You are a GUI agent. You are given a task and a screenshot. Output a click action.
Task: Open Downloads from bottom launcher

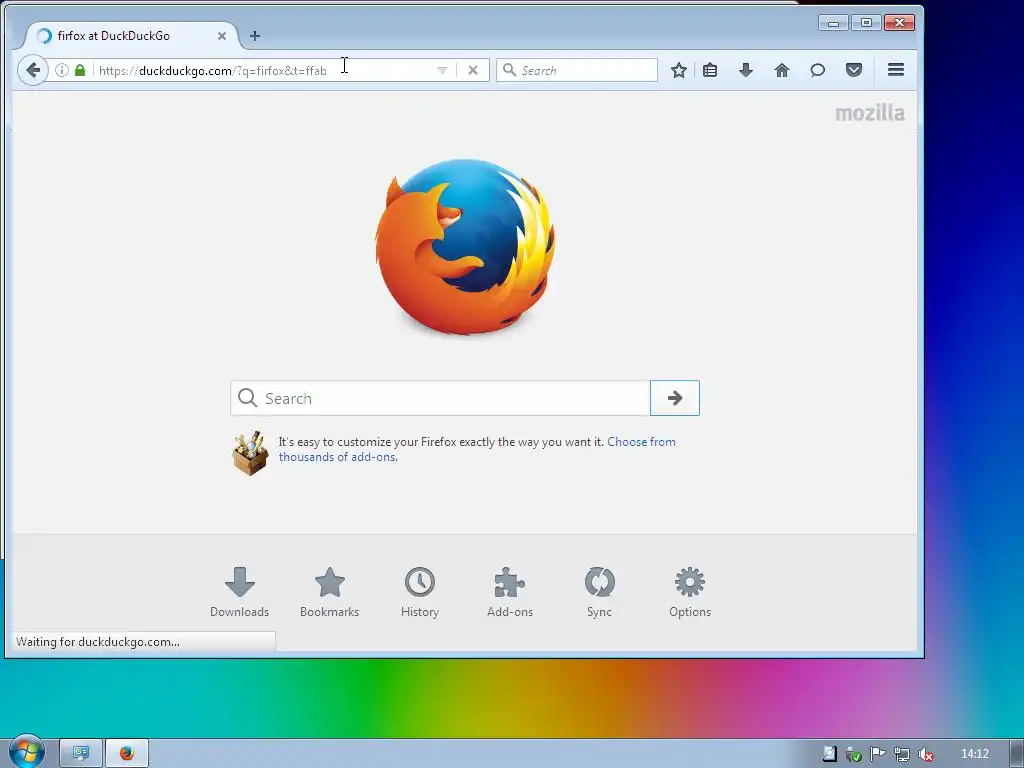coord(239,592)
